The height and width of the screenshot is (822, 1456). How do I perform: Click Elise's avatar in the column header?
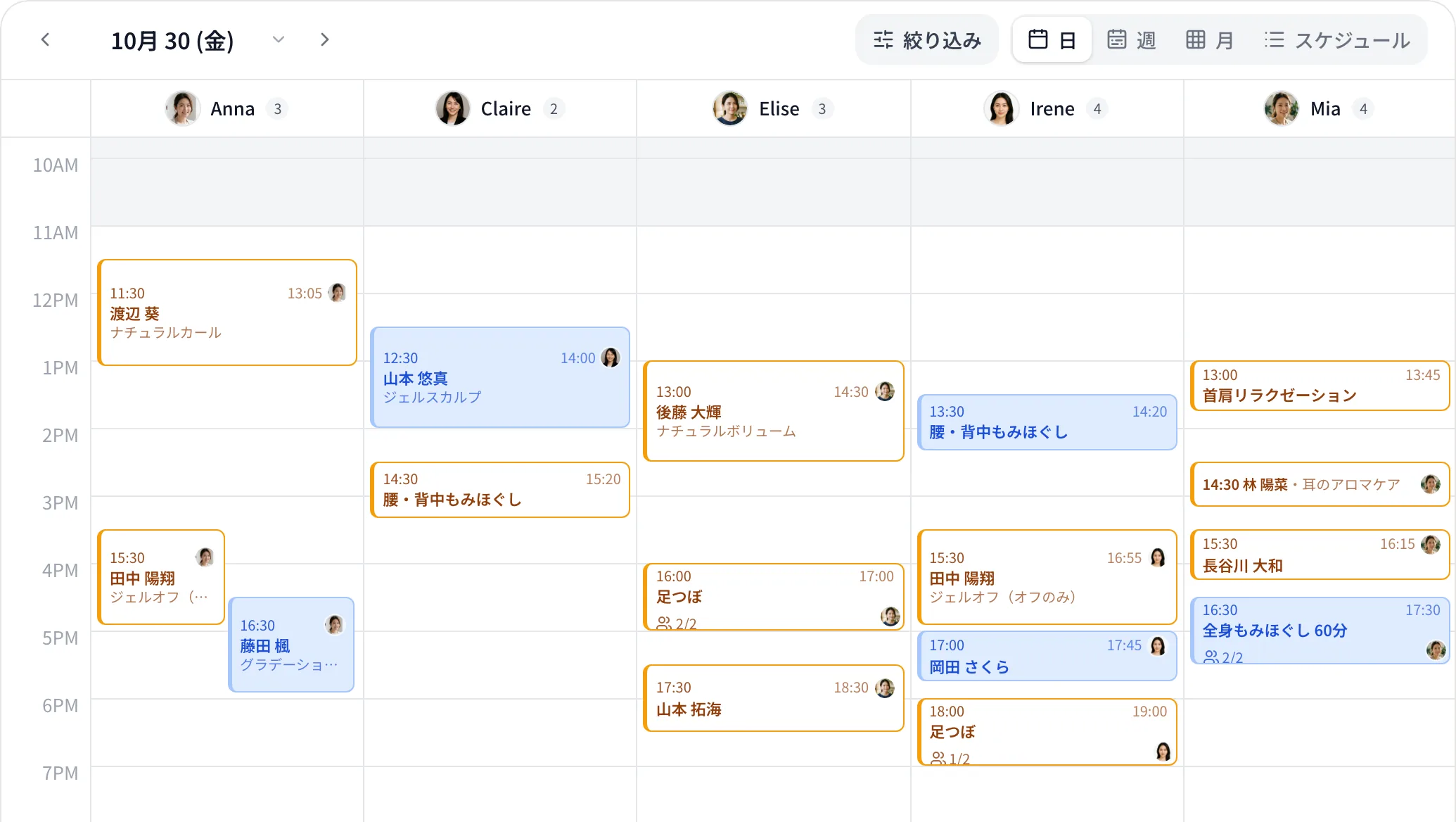(x=730, y=108)
